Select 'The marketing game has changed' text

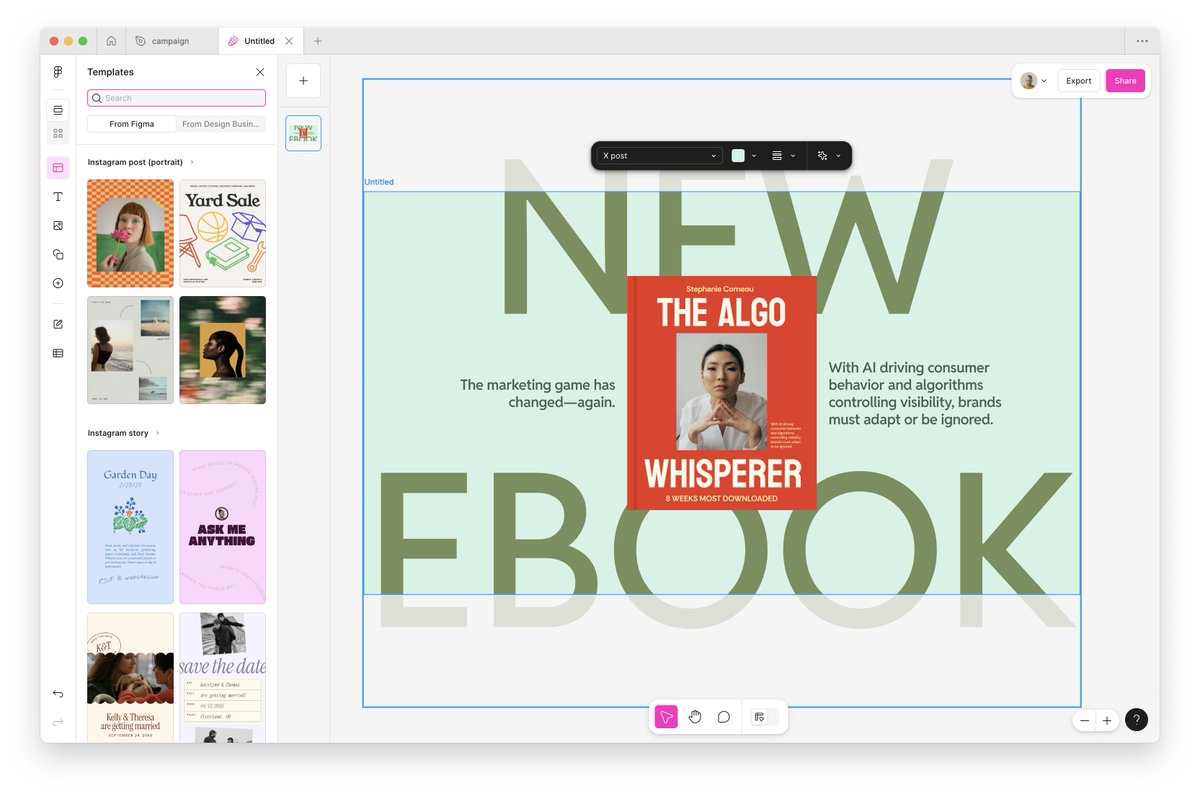(538, 393)
